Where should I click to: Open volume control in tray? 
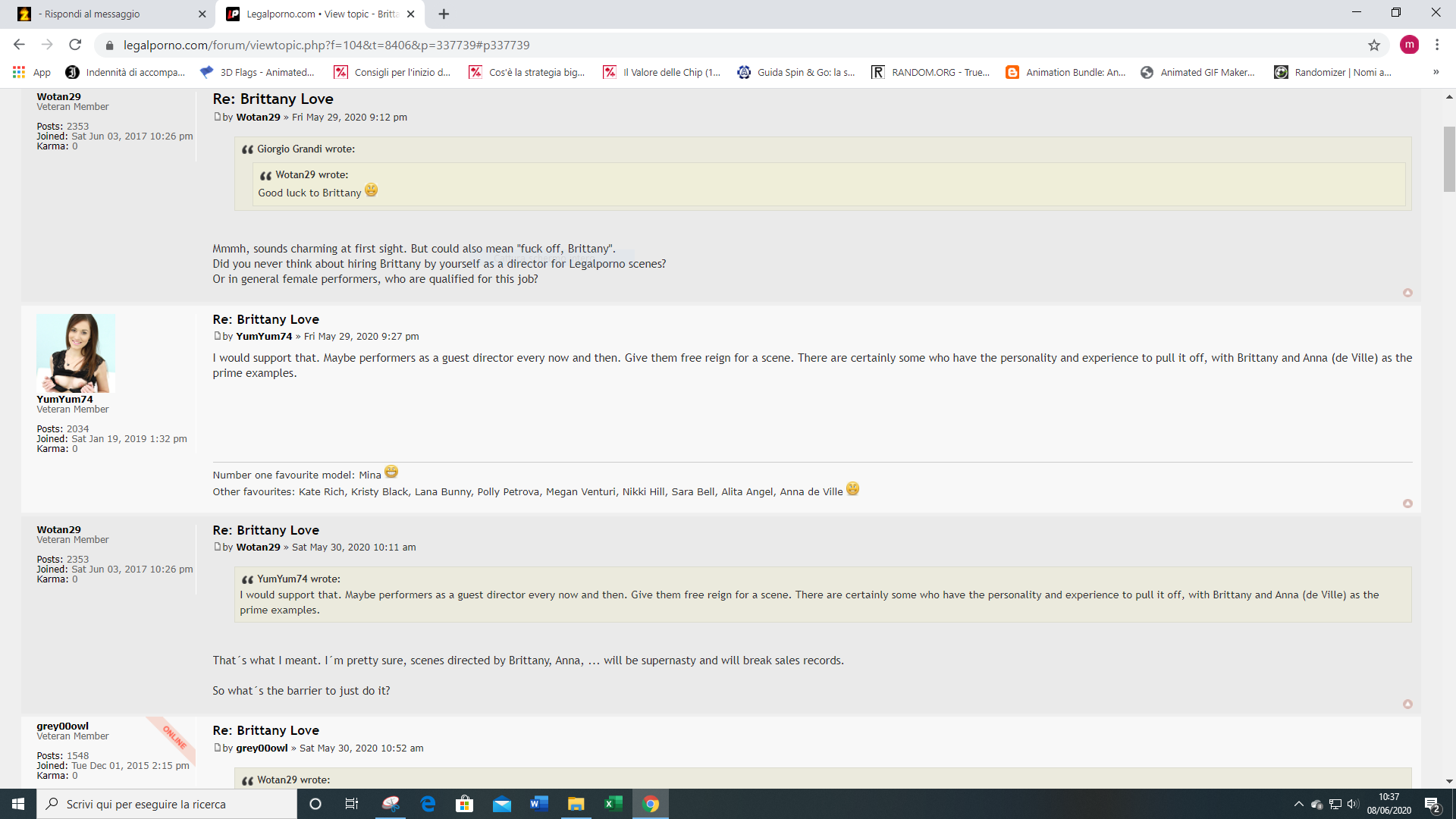1354,804
